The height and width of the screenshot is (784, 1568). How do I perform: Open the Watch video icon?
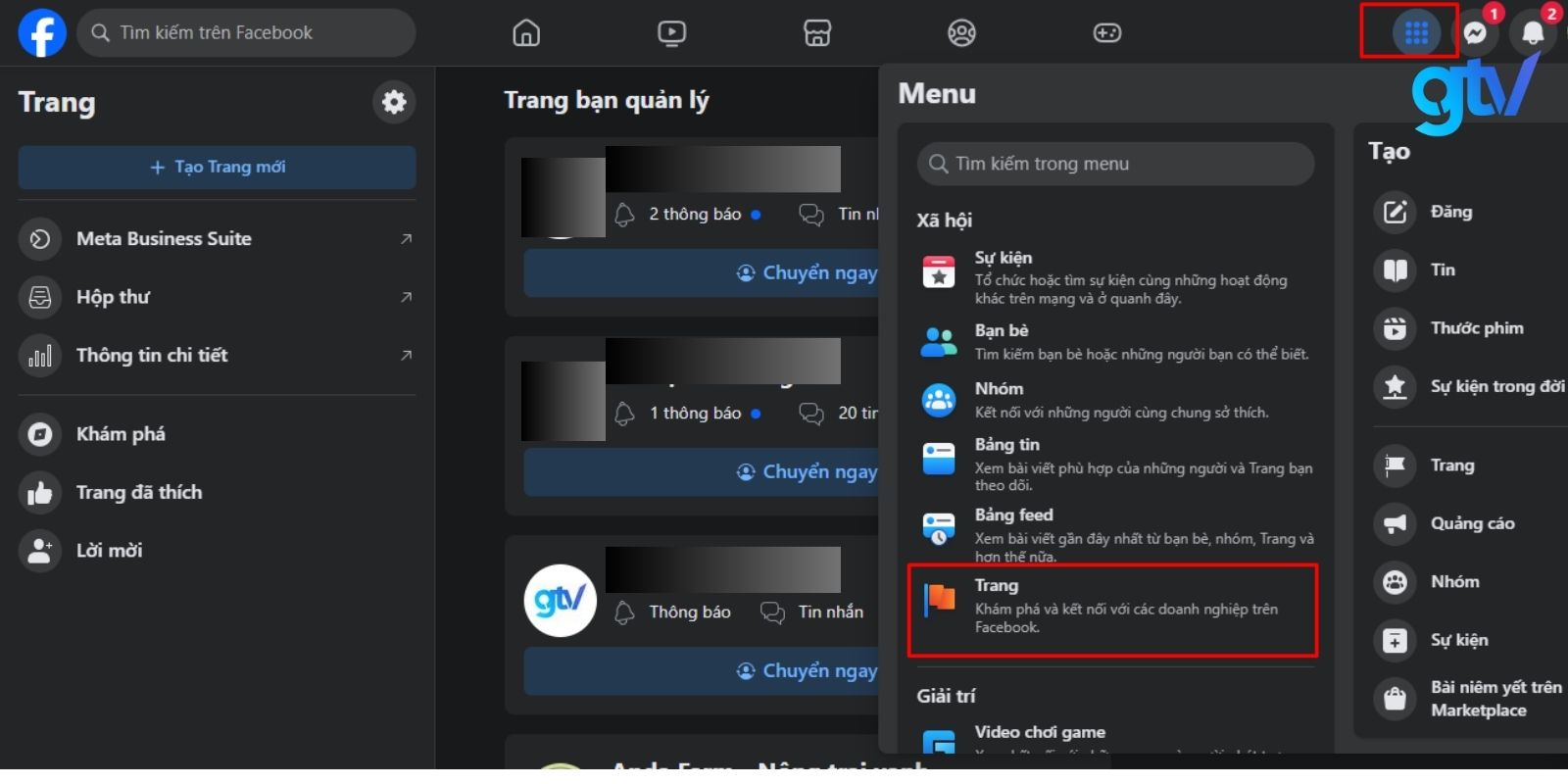(671, 33)
